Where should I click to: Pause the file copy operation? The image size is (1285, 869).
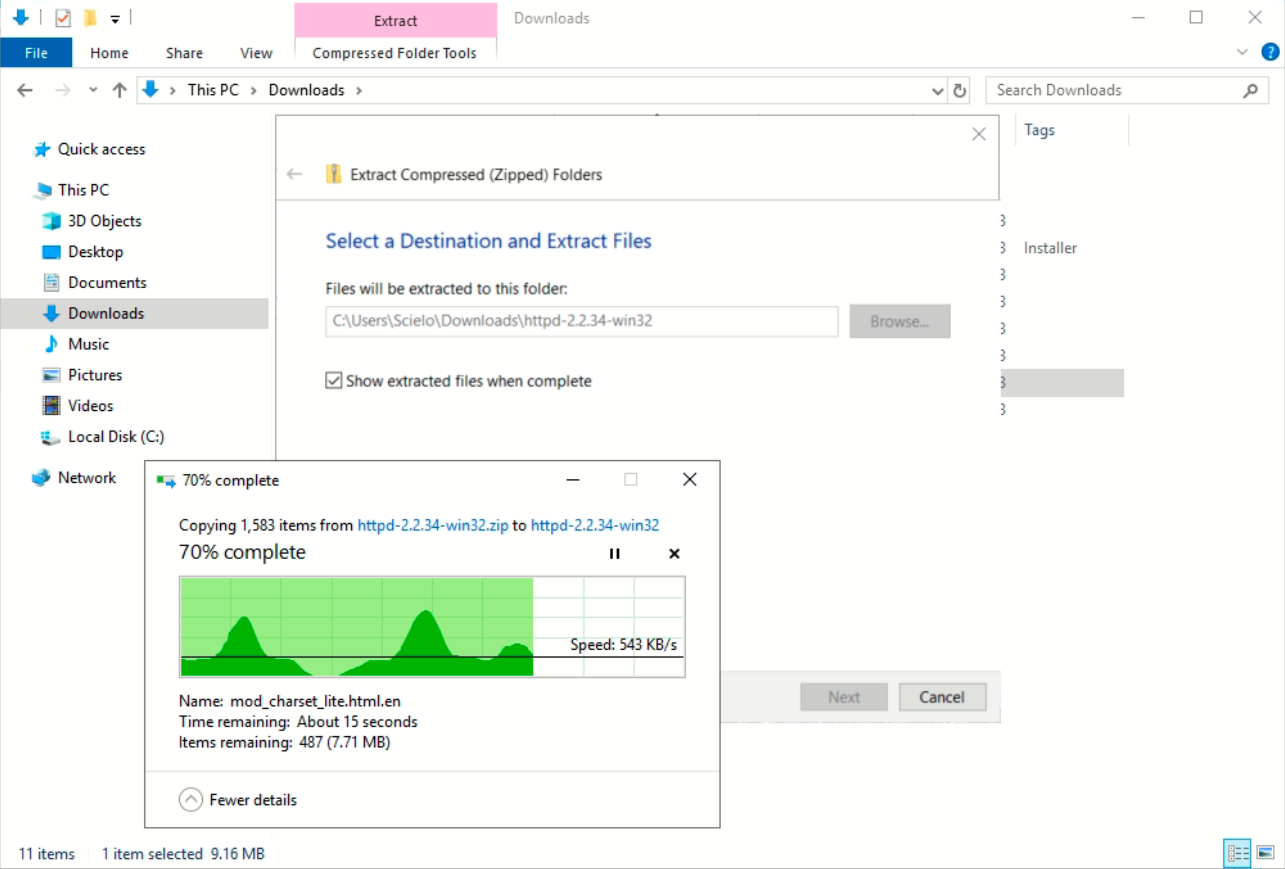pyautogui.click(x=614, y=554)
